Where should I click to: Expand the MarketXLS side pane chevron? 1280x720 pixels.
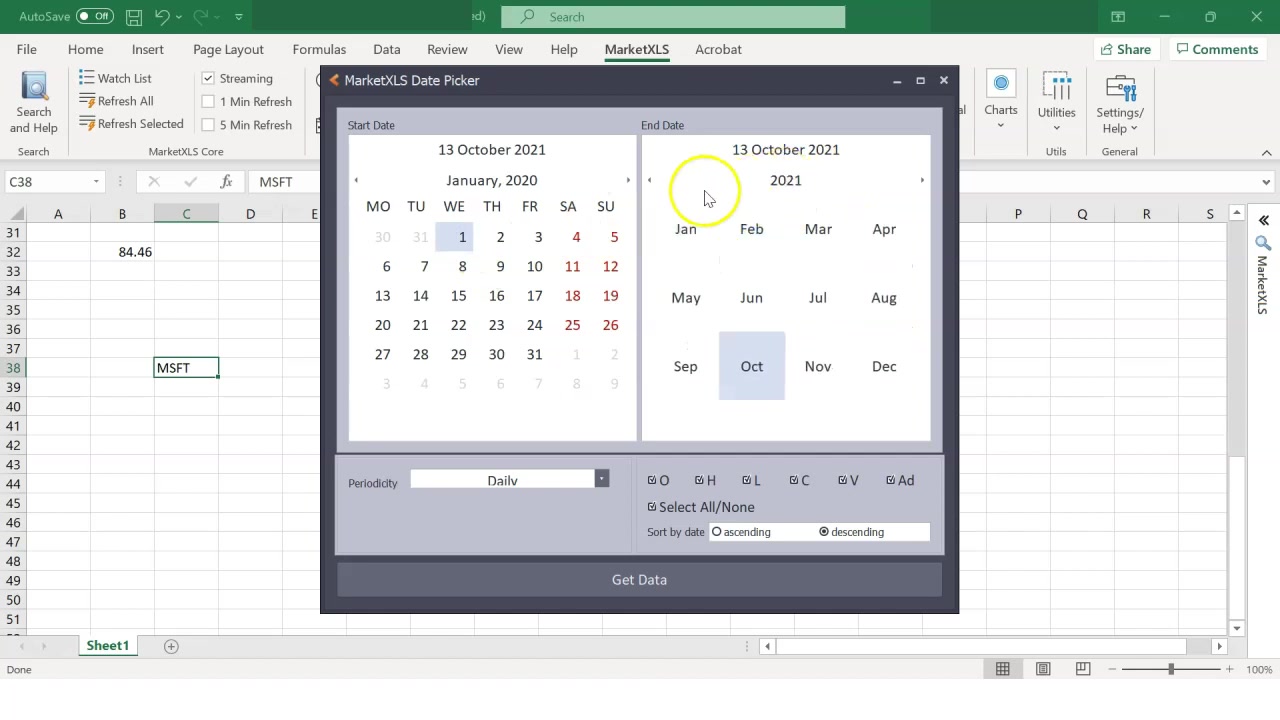[1263, 220]
